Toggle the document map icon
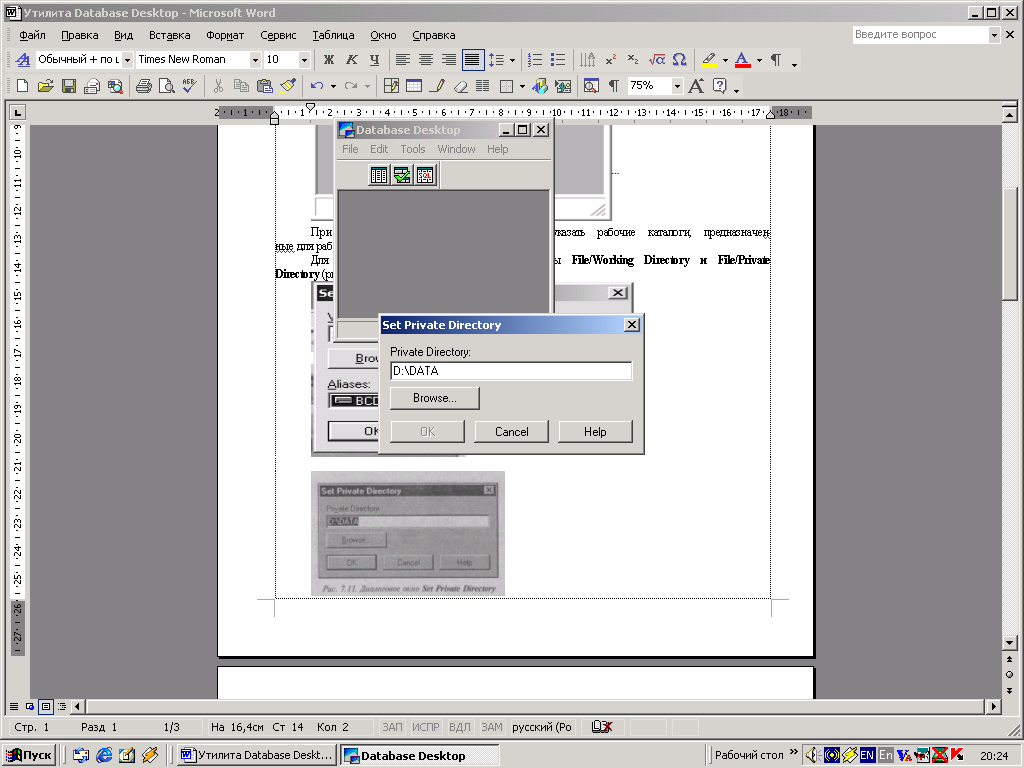This screenshot has height=768, width=1024. click(x=591, y=86)
